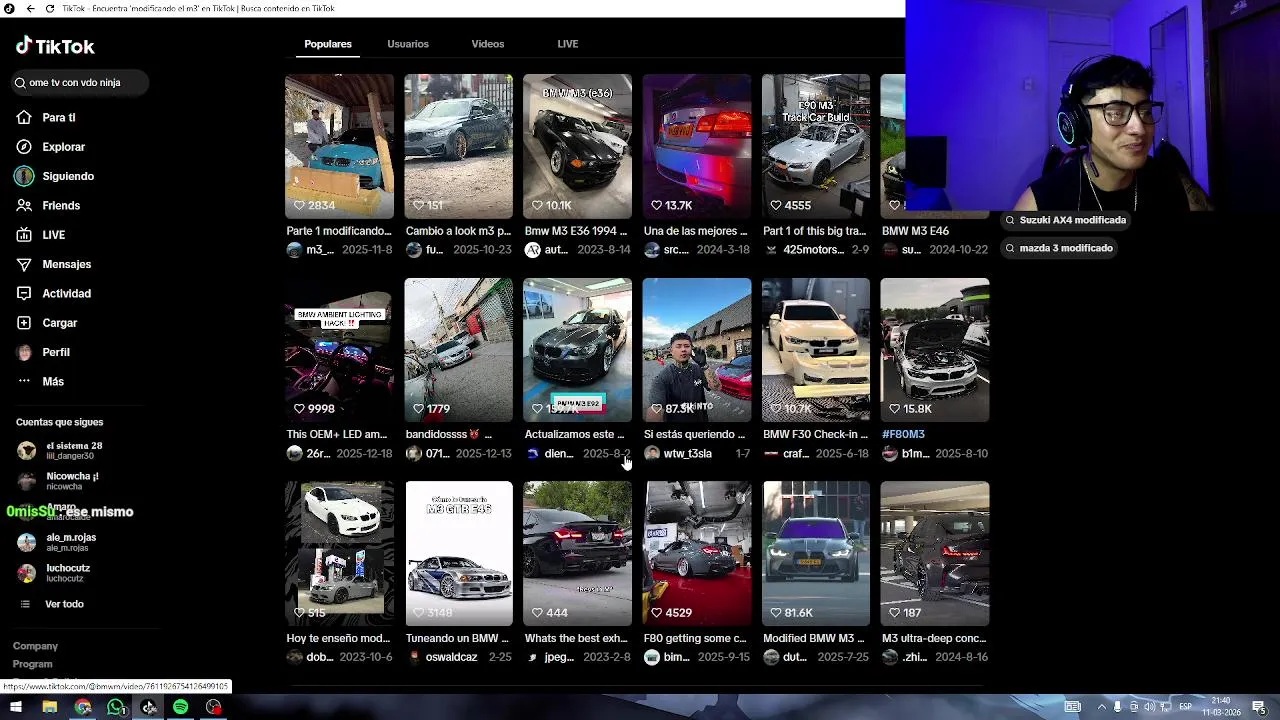Screen dimensions: 1280x720
Task: Show hidden system tray icons
Action: pyautogui.click(x=1102, y=707)
